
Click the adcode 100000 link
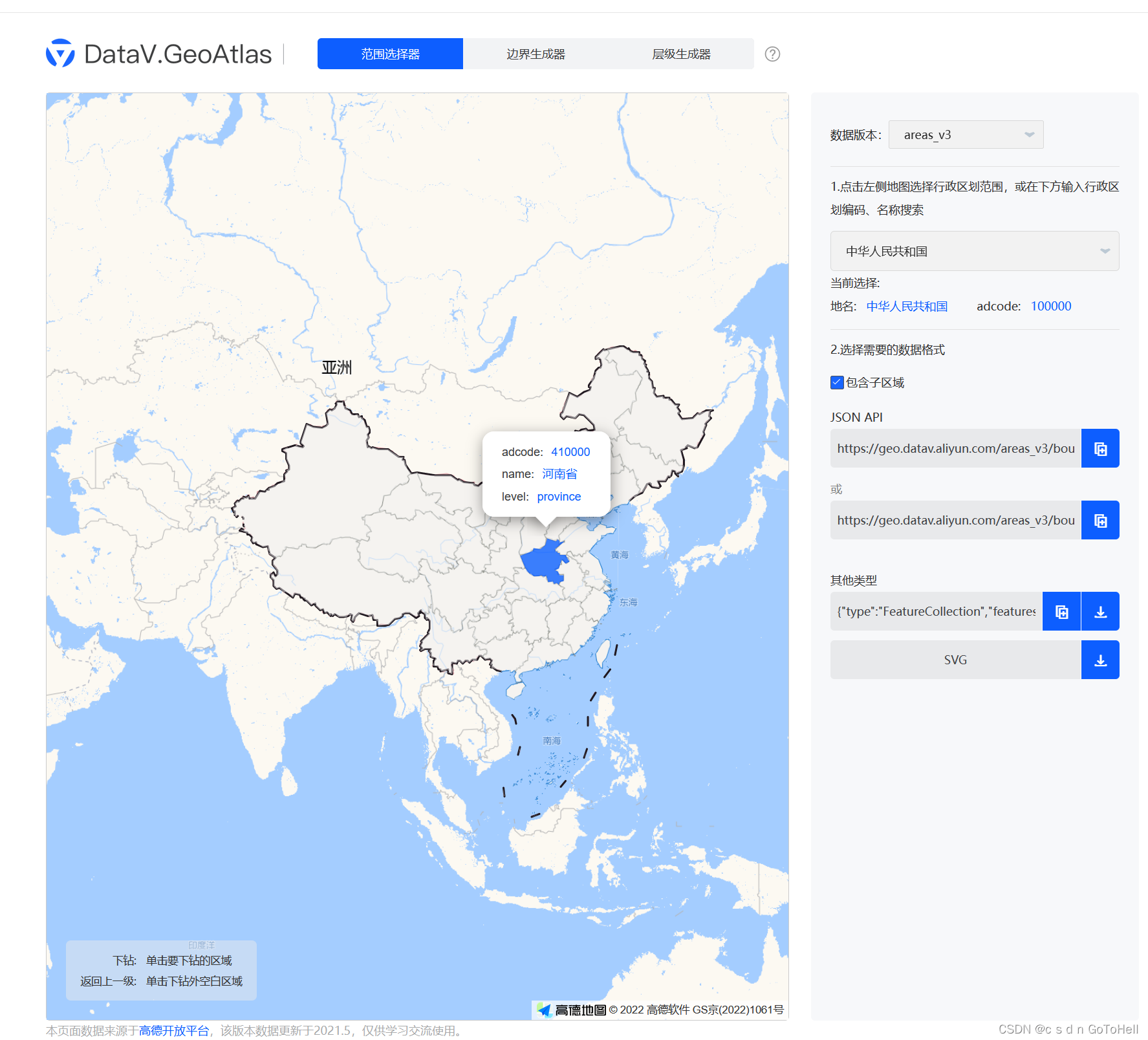[1050, 306]
